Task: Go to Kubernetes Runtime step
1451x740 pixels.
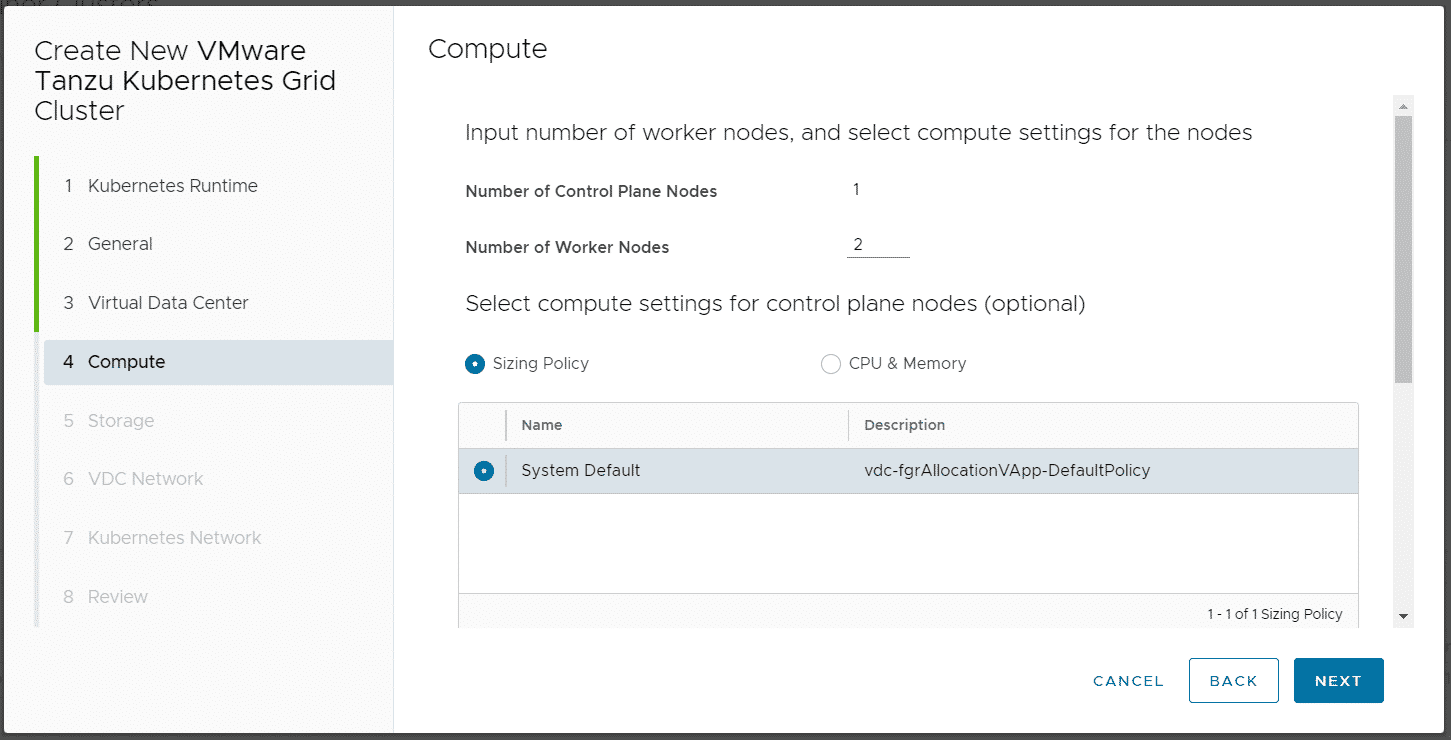Action: (x=172, y=186)
